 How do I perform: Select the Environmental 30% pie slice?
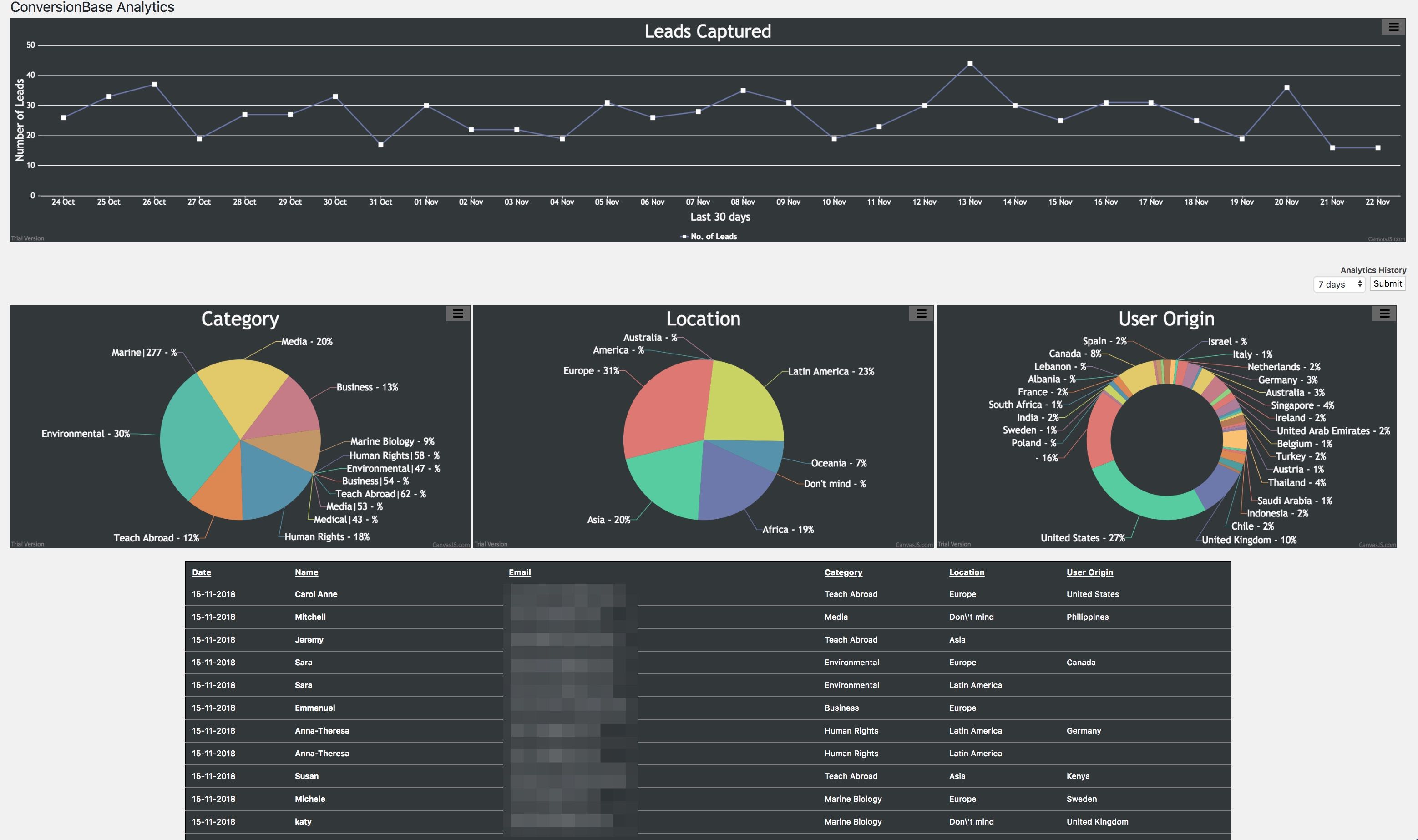click(195, 439)
